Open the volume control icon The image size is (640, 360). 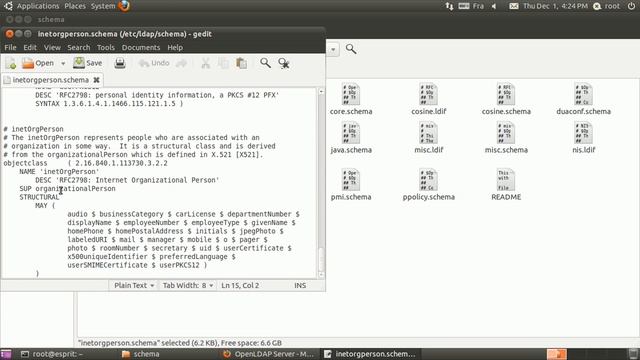point(494,6)
